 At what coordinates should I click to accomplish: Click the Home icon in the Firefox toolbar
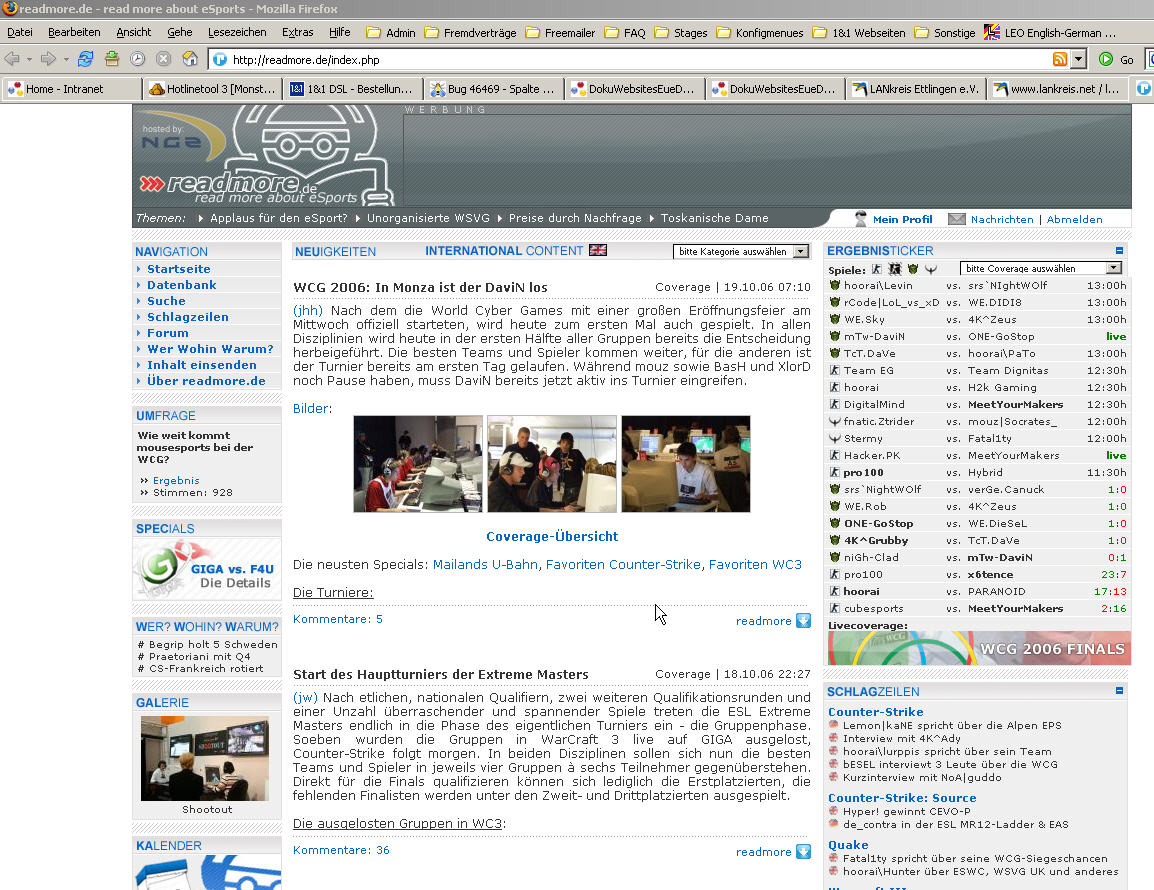pyautogui.click(x=189, y=59)
